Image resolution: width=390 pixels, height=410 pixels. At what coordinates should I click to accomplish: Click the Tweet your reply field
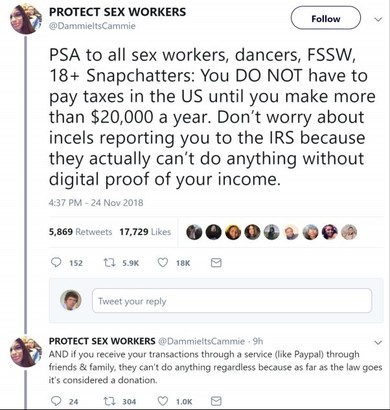click(x=232, y=301)
